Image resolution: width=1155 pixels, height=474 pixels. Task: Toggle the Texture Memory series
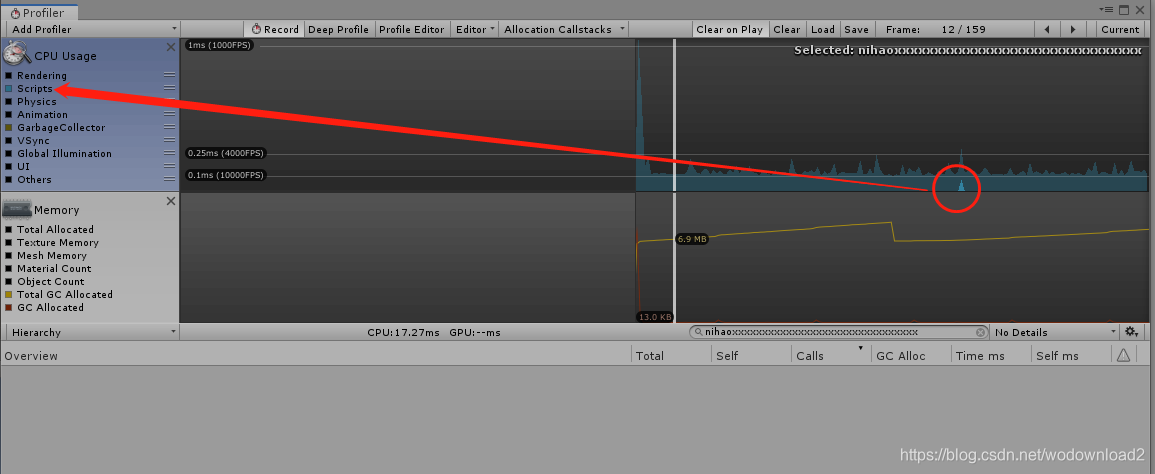(9, 243)
